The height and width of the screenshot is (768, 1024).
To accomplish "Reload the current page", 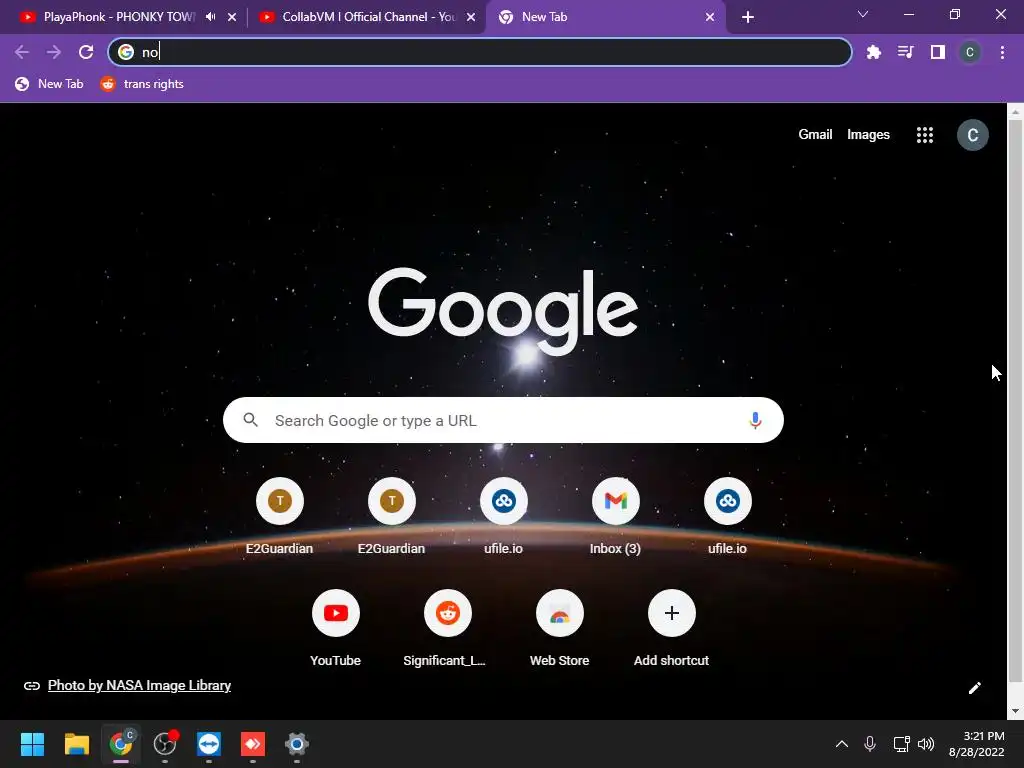I will pos(86,52).
